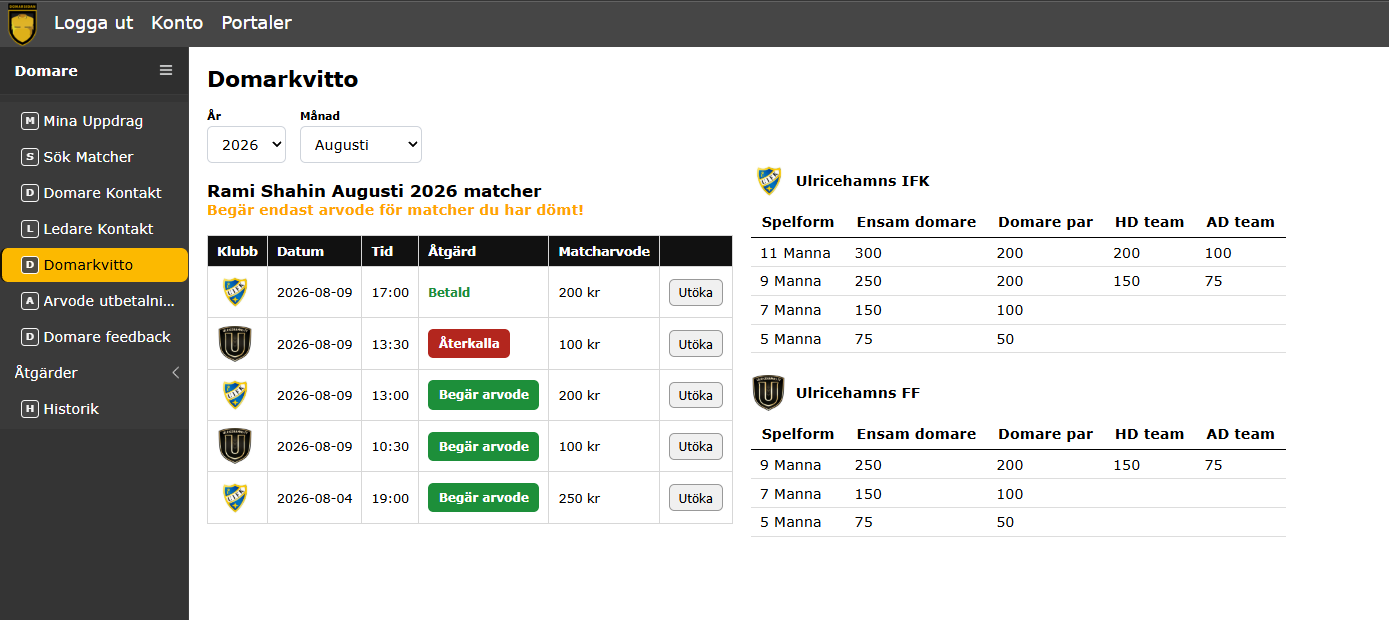This screenshot has width=1389, height=620.
Task: Click Utöka for the 10:30 match
Action: pyautogui.click(x=695, y=447)
